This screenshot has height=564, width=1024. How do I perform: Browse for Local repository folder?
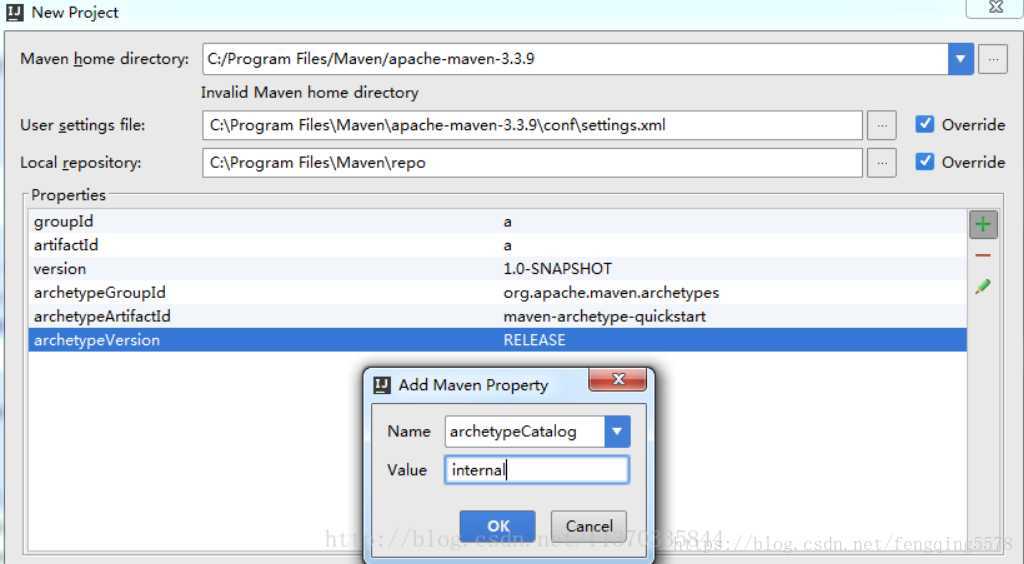point(882,163)
